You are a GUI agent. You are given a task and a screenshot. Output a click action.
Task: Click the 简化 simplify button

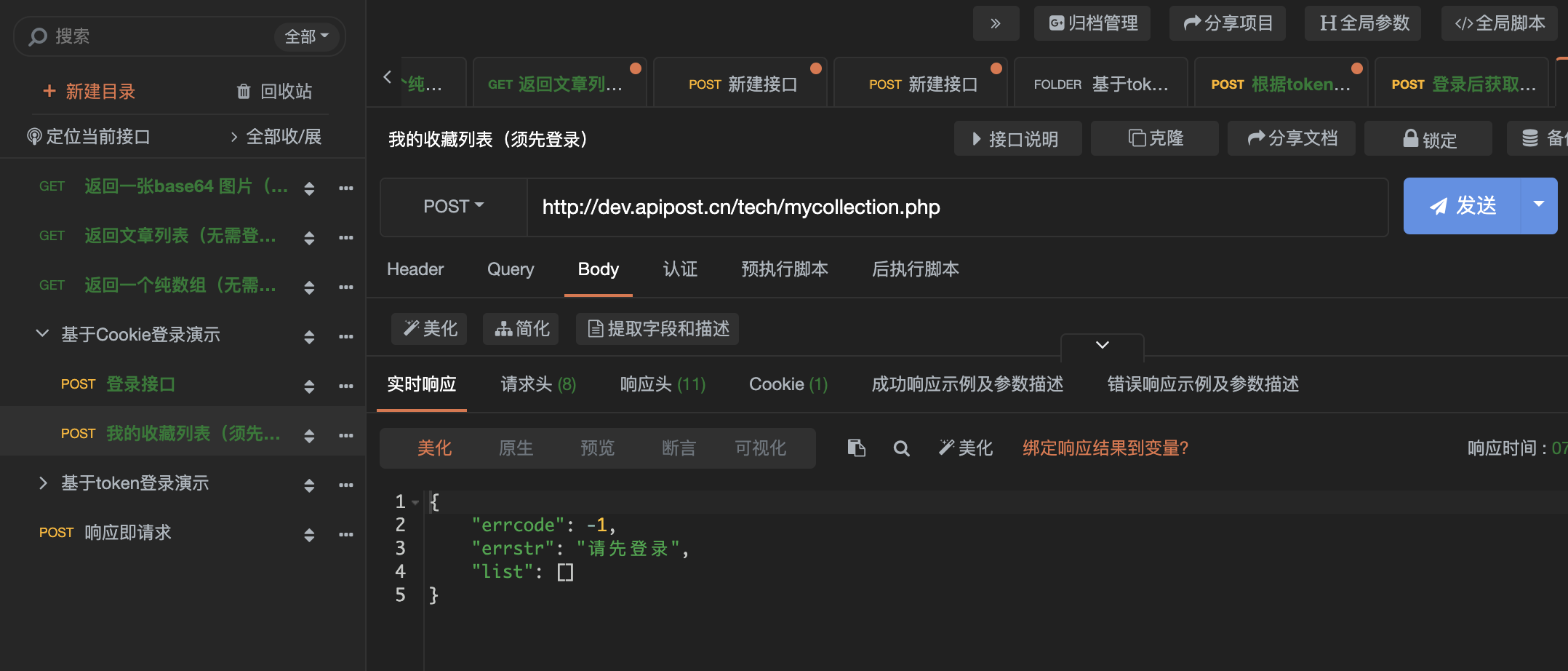pyautogui.click(x=521, y=329)
